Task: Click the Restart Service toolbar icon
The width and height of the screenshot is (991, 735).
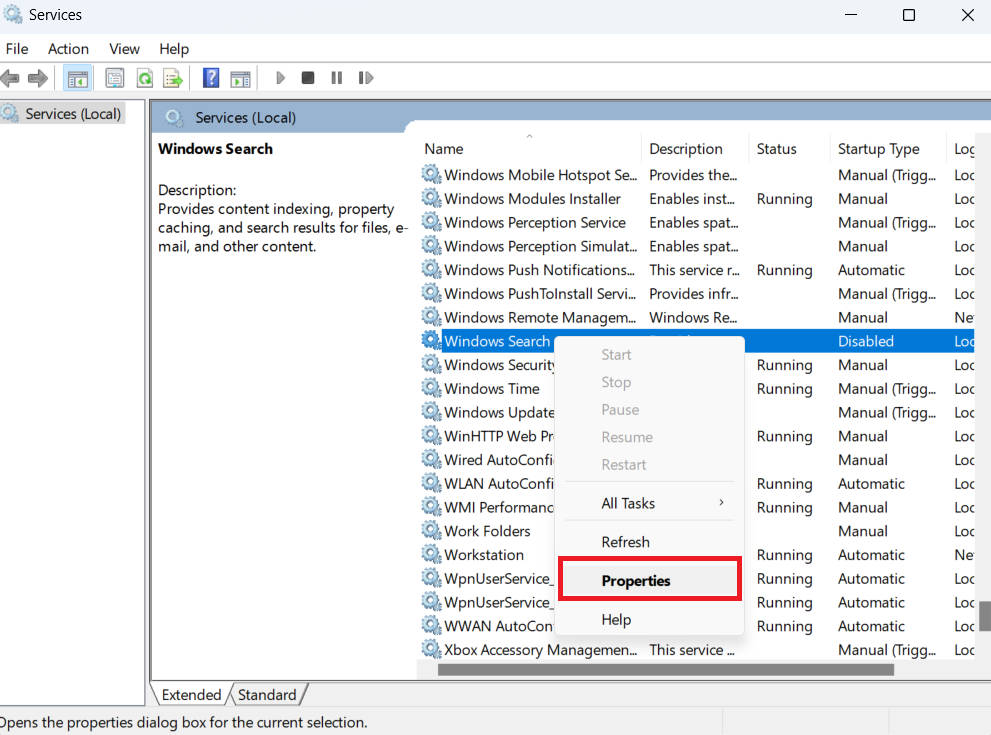Action: [366, 78]
